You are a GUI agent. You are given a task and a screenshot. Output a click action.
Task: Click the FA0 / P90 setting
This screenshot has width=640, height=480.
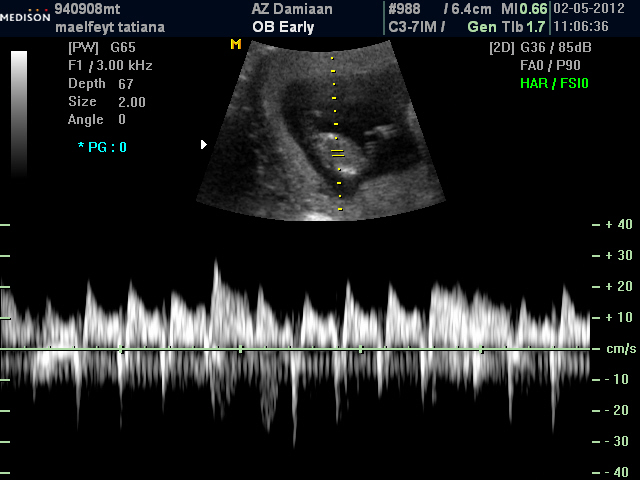point(550,65)
